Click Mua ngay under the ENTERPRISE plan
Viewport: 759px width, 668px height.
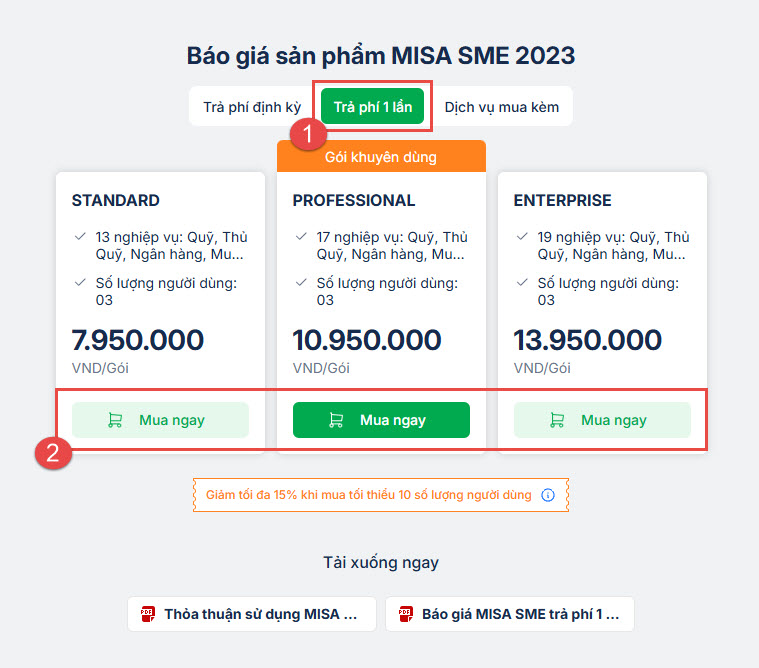click(602, 420)
